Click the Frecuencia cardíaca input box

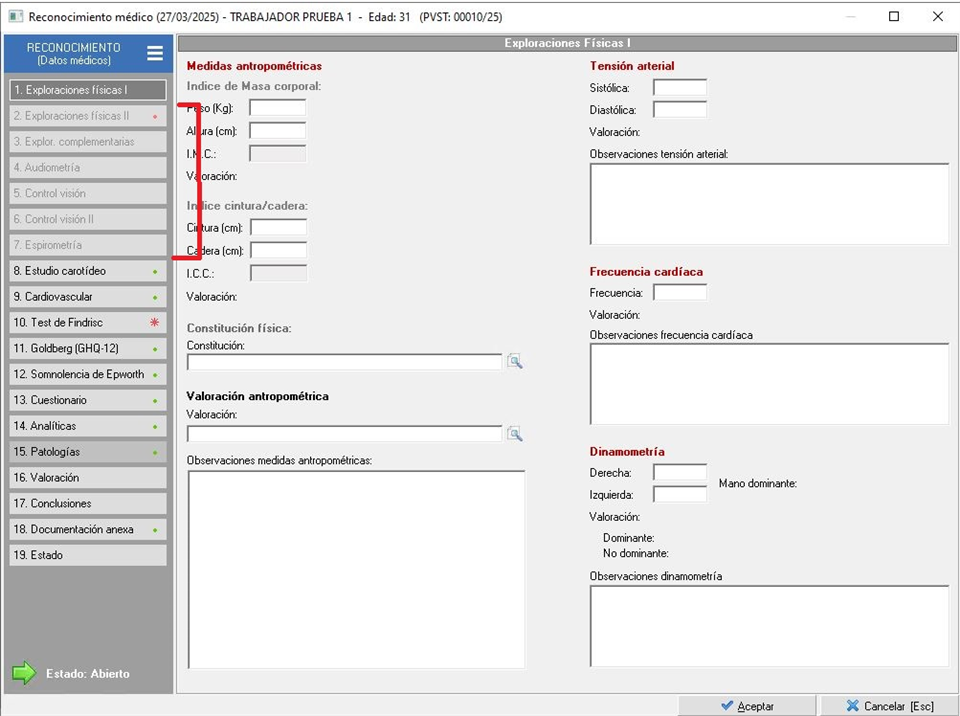pos(679,293)
